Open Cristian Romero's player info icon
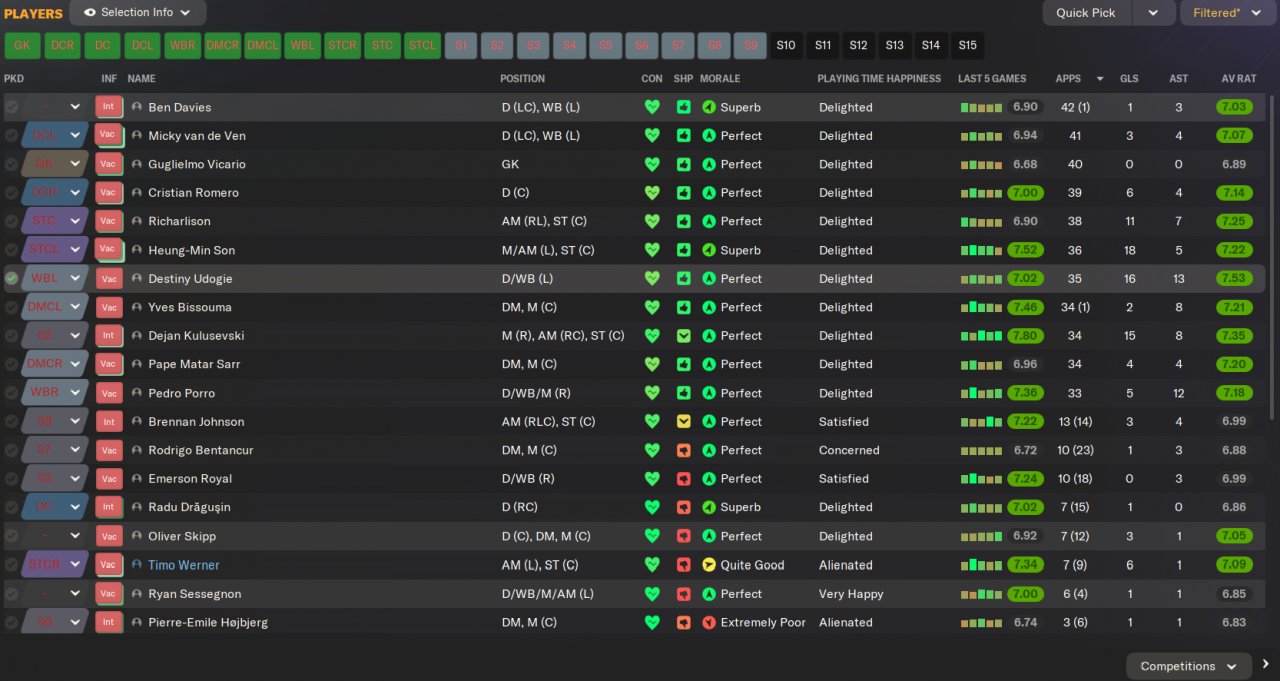Viewport: 1280px width, 681px height. [137, 193]
